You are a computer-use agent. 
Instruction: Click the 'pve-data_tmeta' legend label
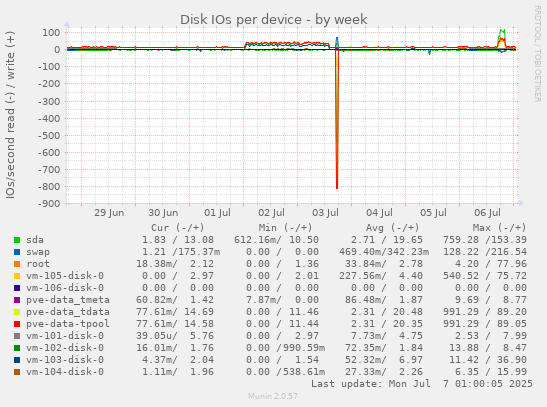tap(68, 300)
